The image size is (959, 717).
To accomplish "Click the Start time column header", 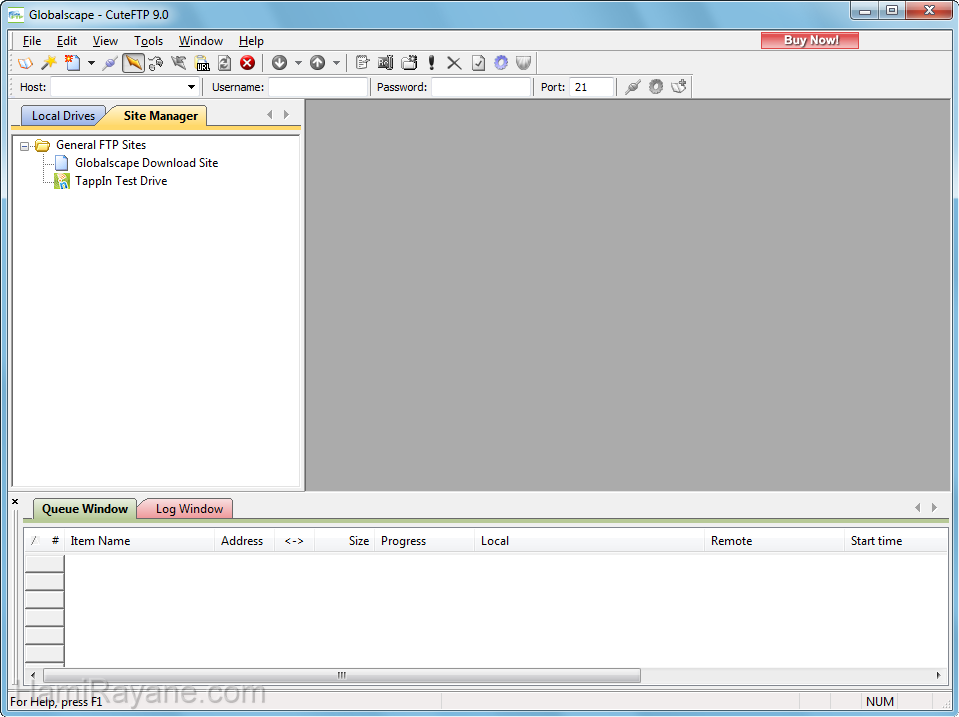I will (x=896, y=541).
